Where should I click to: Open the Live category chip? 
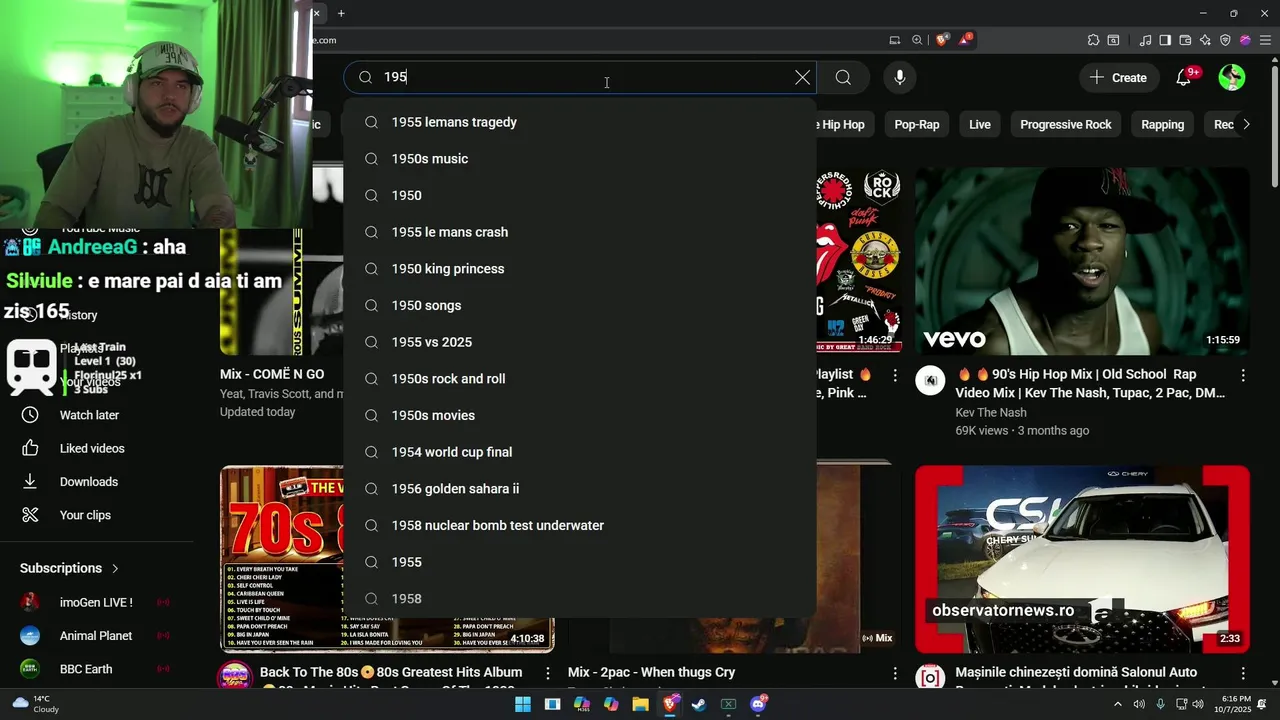pyautogui.click(x=980, y=125)
